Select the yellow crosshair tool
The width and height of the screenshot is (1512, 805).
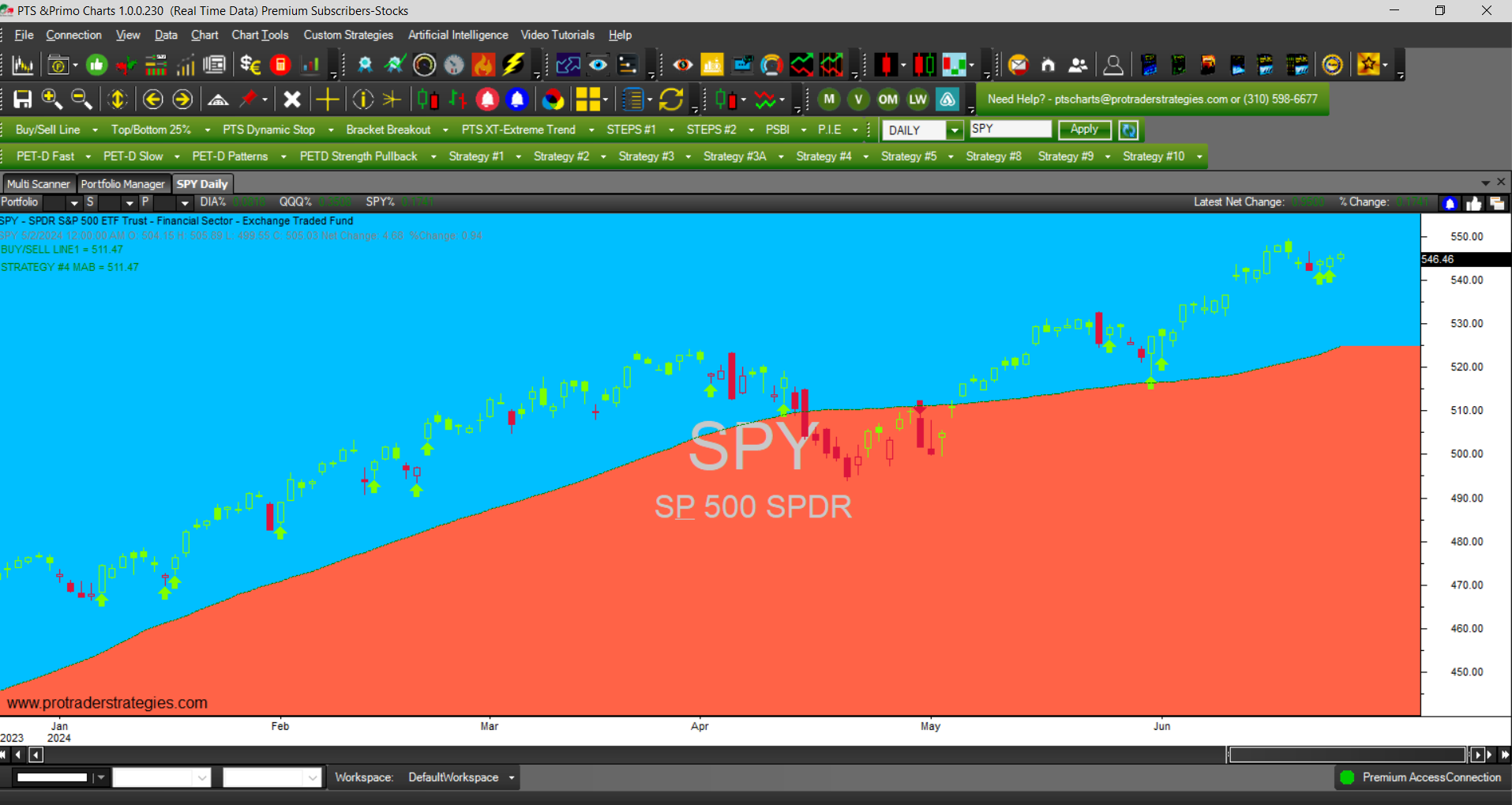(x=327, y=100)
